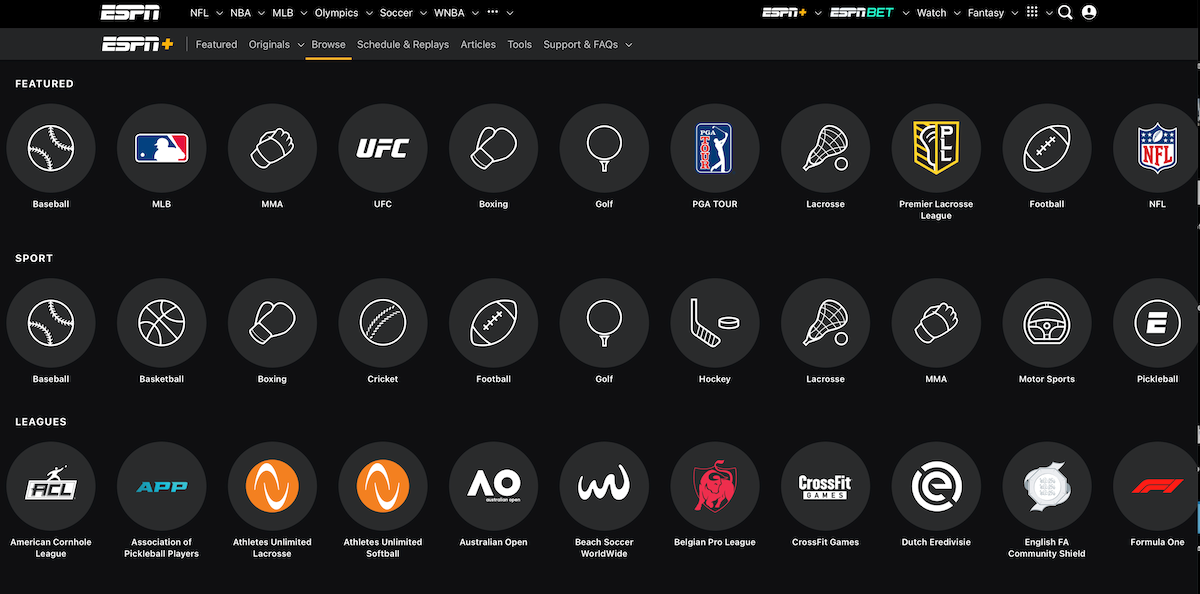Expand the Originals submenu arrow
The width and height of the screenshot is (1200, 594).
[x=301, y=45]
